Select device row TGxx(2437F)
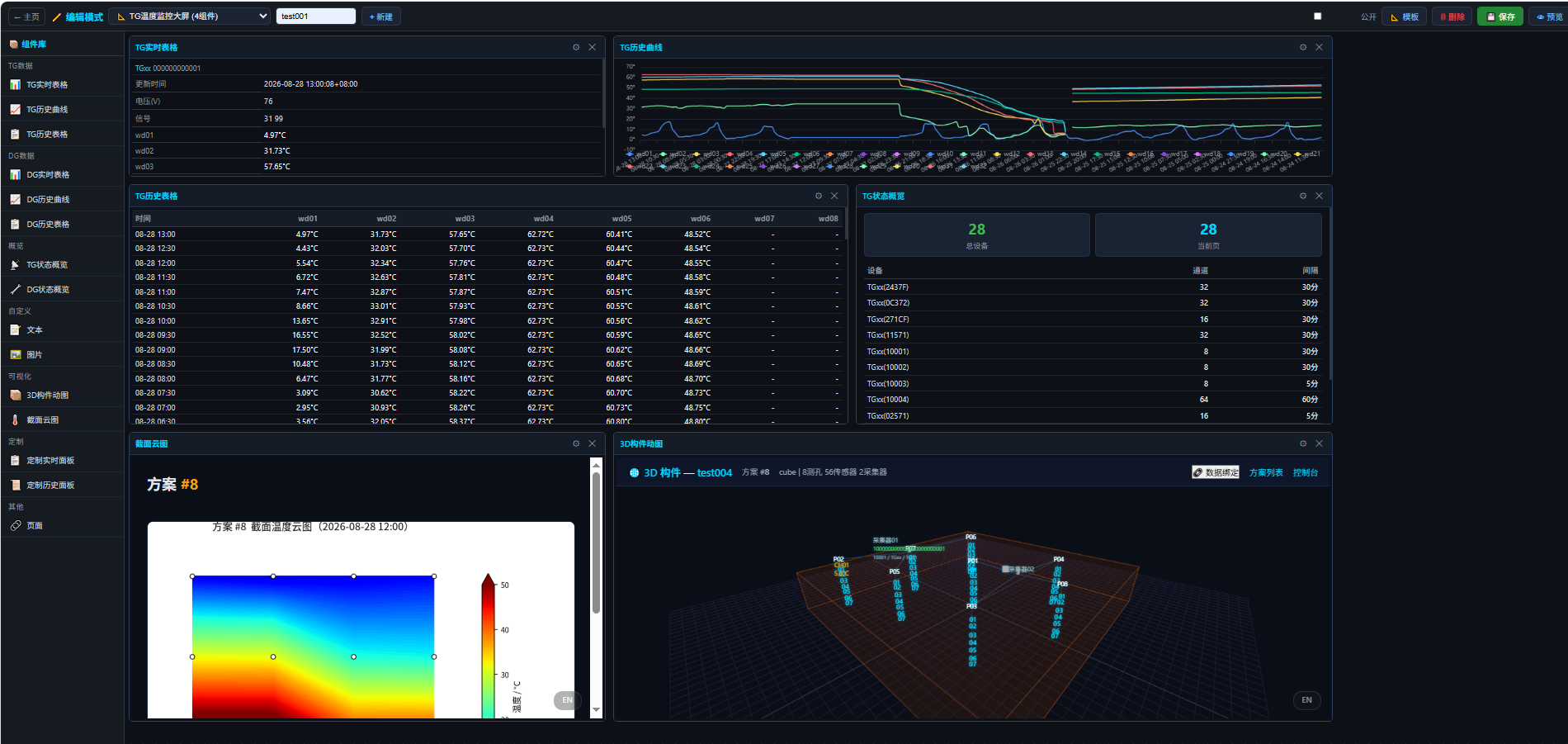 pos(1093,287)
